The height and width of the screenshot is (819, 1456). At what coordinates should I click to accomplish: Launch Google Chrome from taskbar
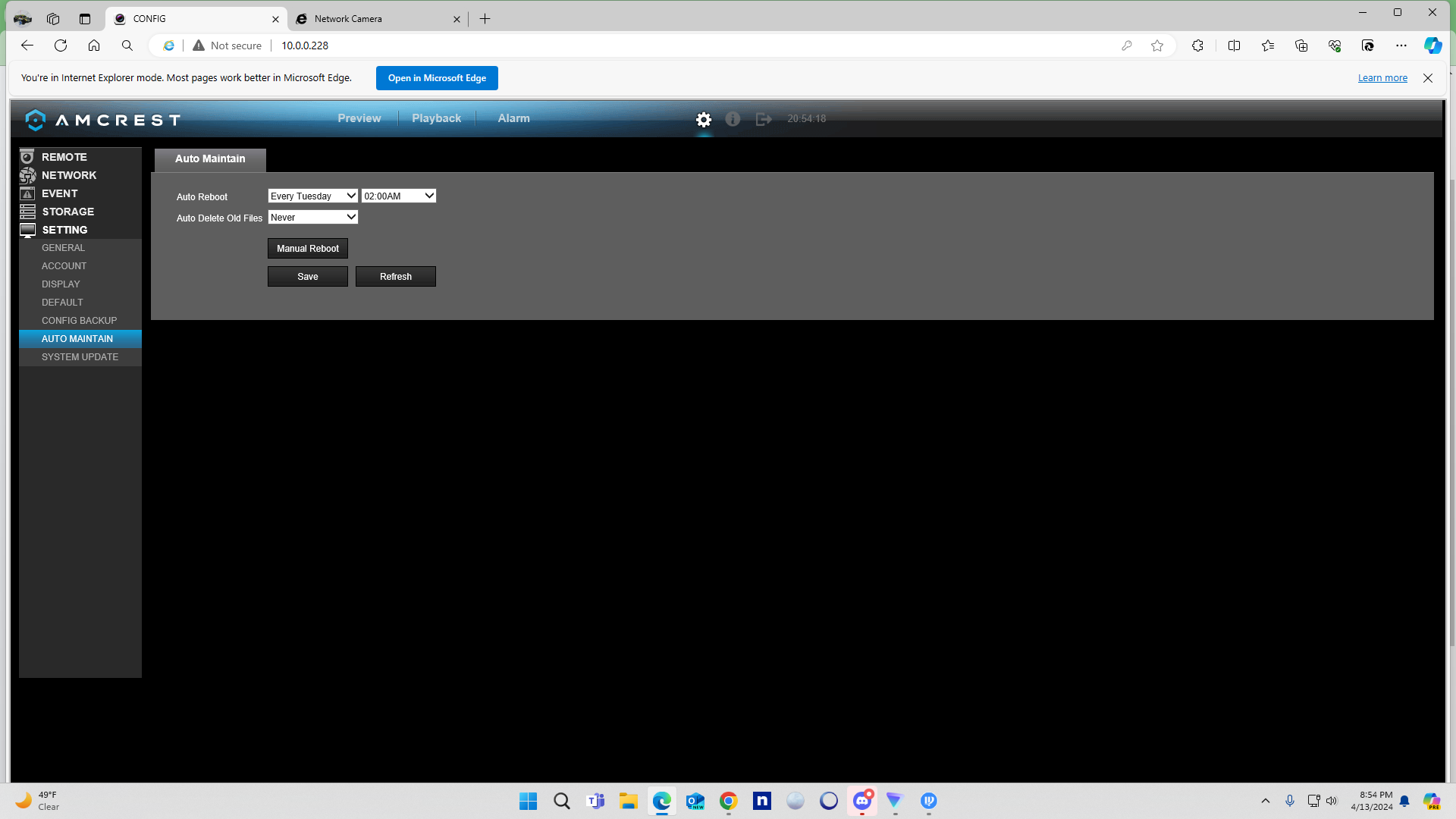coord(729,801)
